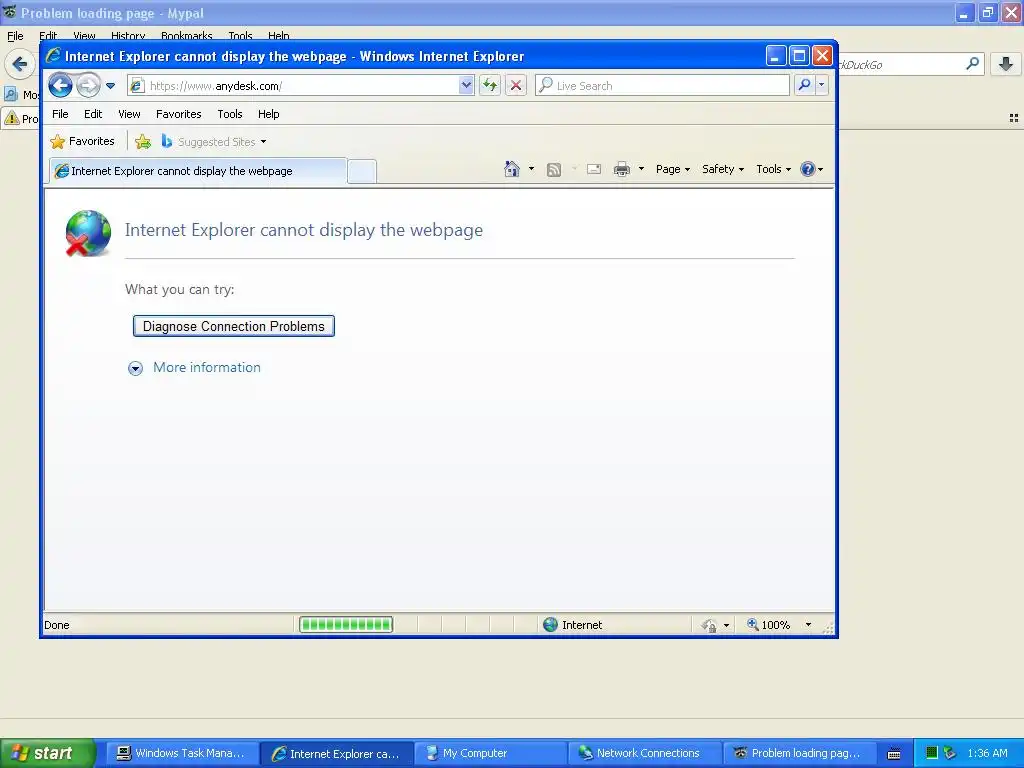Click the Mypal Downloads arrow icon
Viewport: 1024px width, 768px height.
pos(1006,63)
